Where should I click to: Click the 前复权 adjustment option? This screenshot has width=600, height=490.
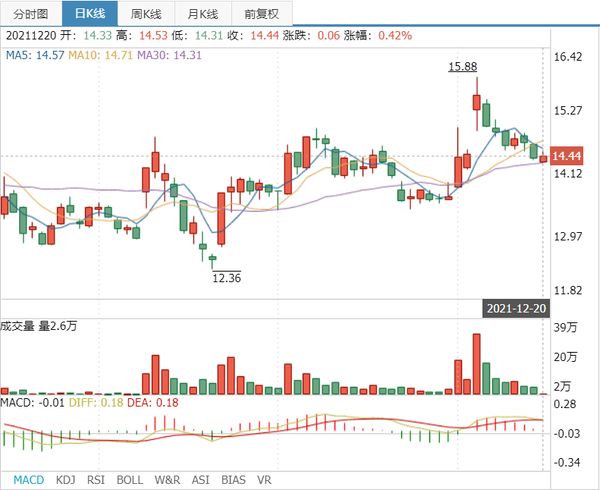[x=262, y=13]
